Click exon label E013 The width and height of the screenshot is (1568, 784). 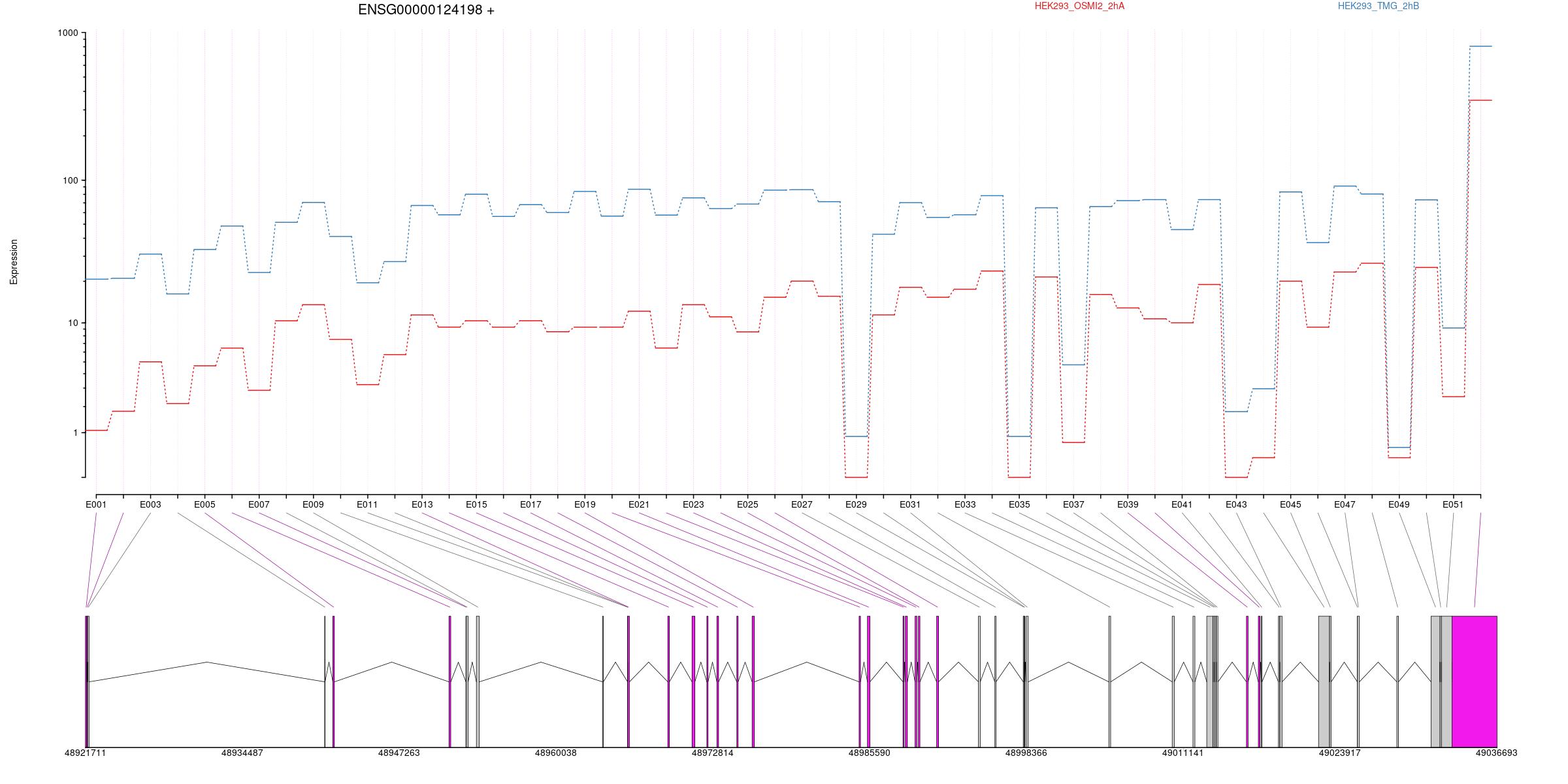(422, 504)
